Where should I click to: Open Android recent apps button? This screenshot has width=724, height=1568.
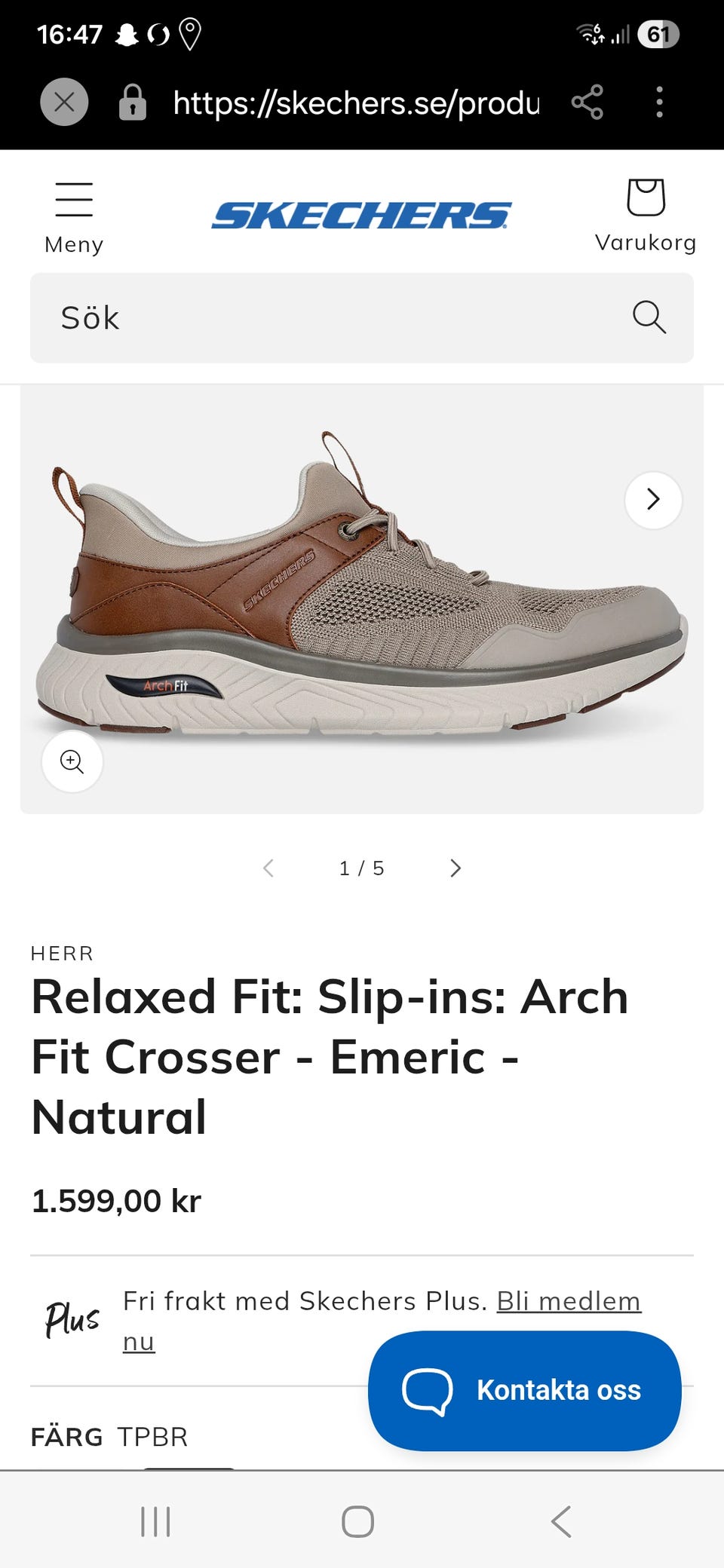pos(156,1521)
